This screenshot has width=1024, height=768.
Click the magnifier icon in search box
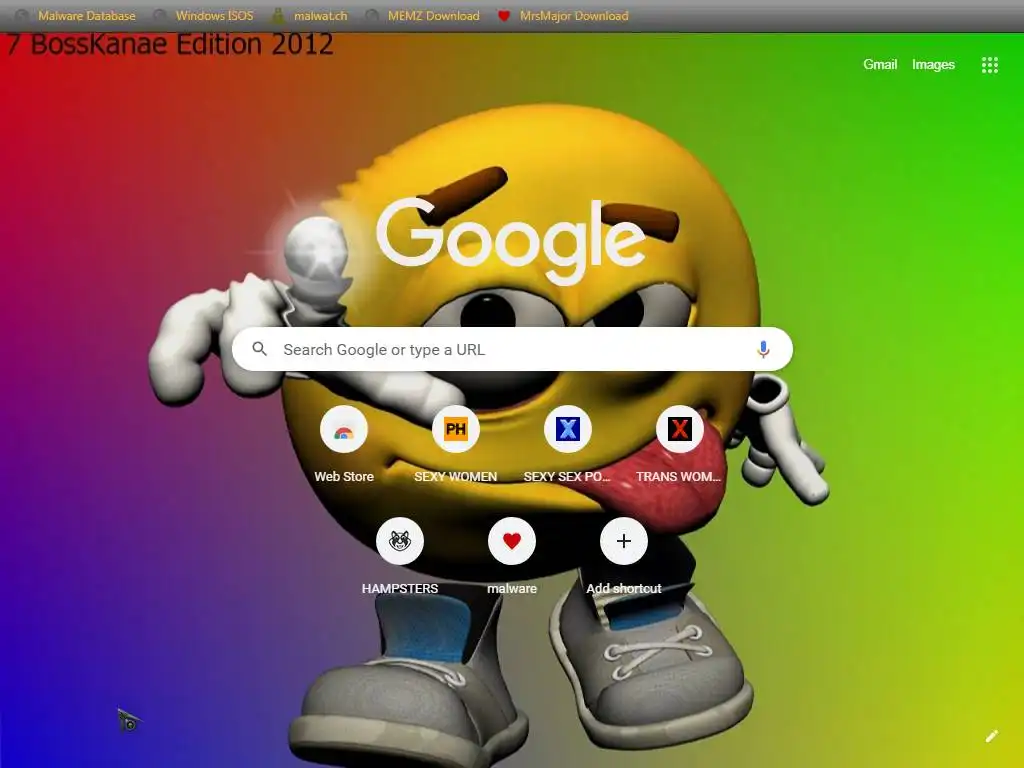(259, 349)
